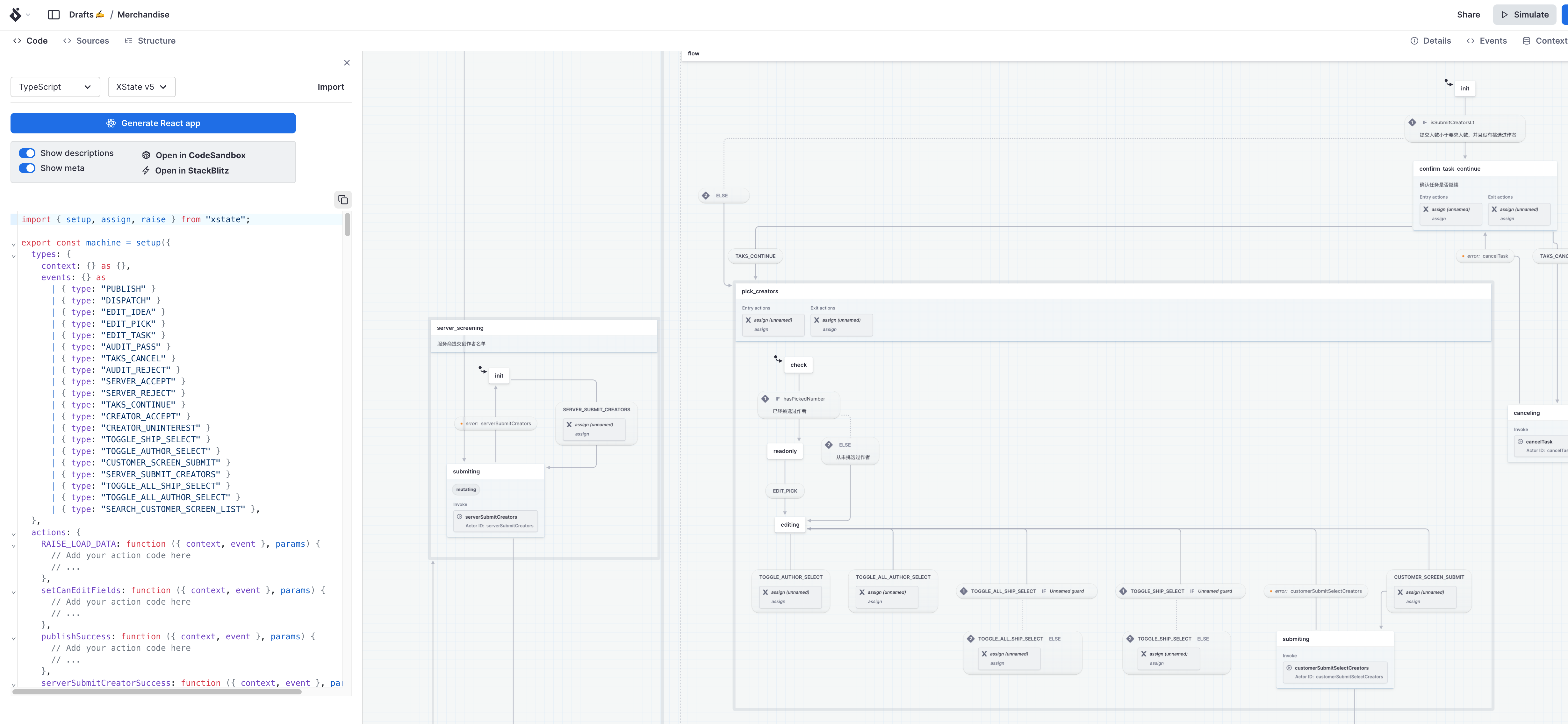The width and height of the screenshot is (1568, 724).
Task: Close the code panel
Action: (347, 63)
